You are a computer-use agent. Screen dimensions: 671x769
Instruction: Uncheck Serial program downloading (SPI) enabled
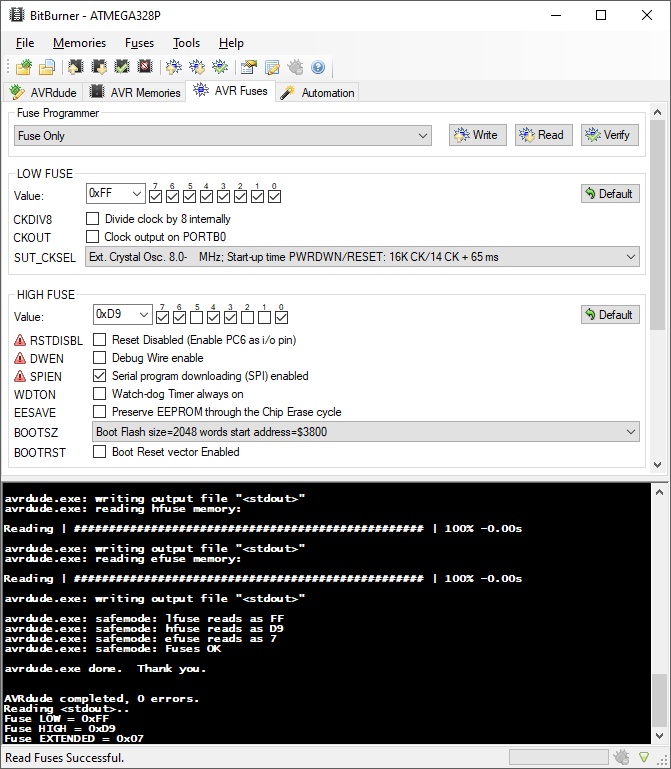click(99, 376)
